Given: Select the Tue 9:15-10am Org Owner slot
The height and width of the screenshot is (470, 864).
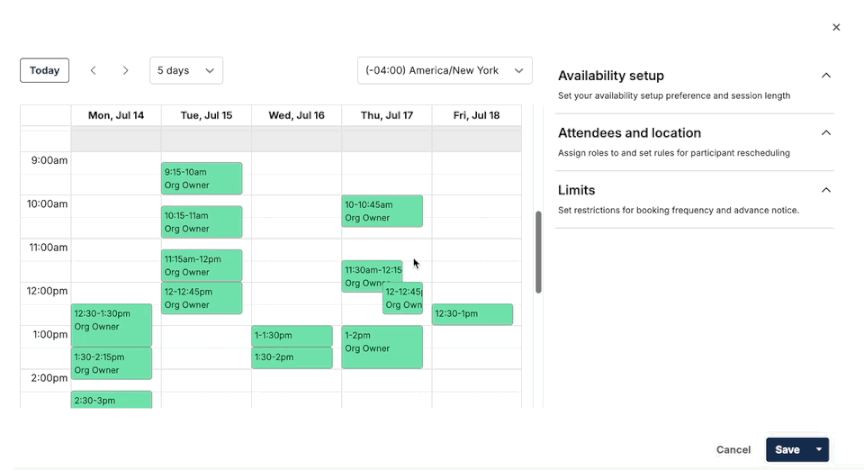Looking at the screenshot, I should (202, 179).
